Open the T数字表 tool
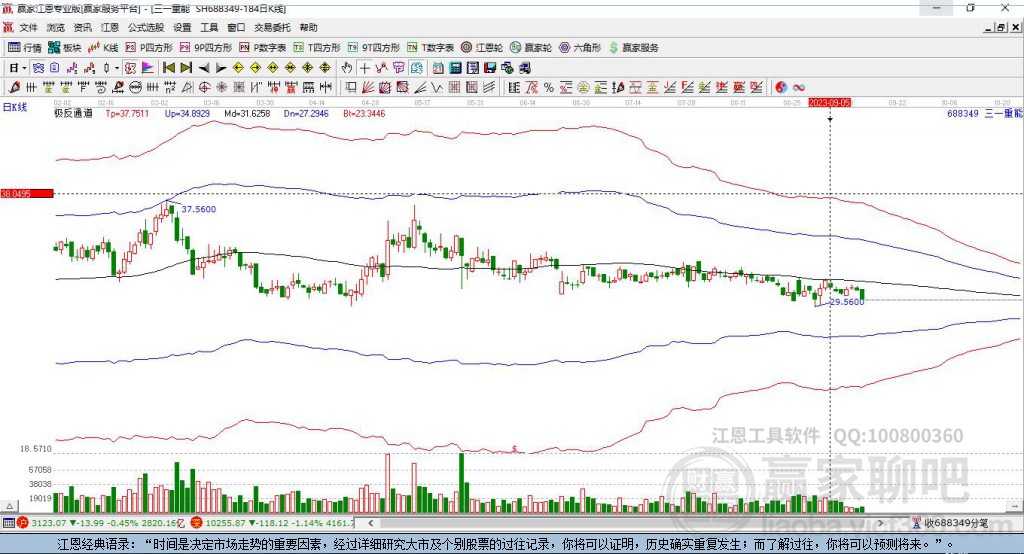This screenshot has height=554, width=1024. pyautogui.click(x=430, y=48)
